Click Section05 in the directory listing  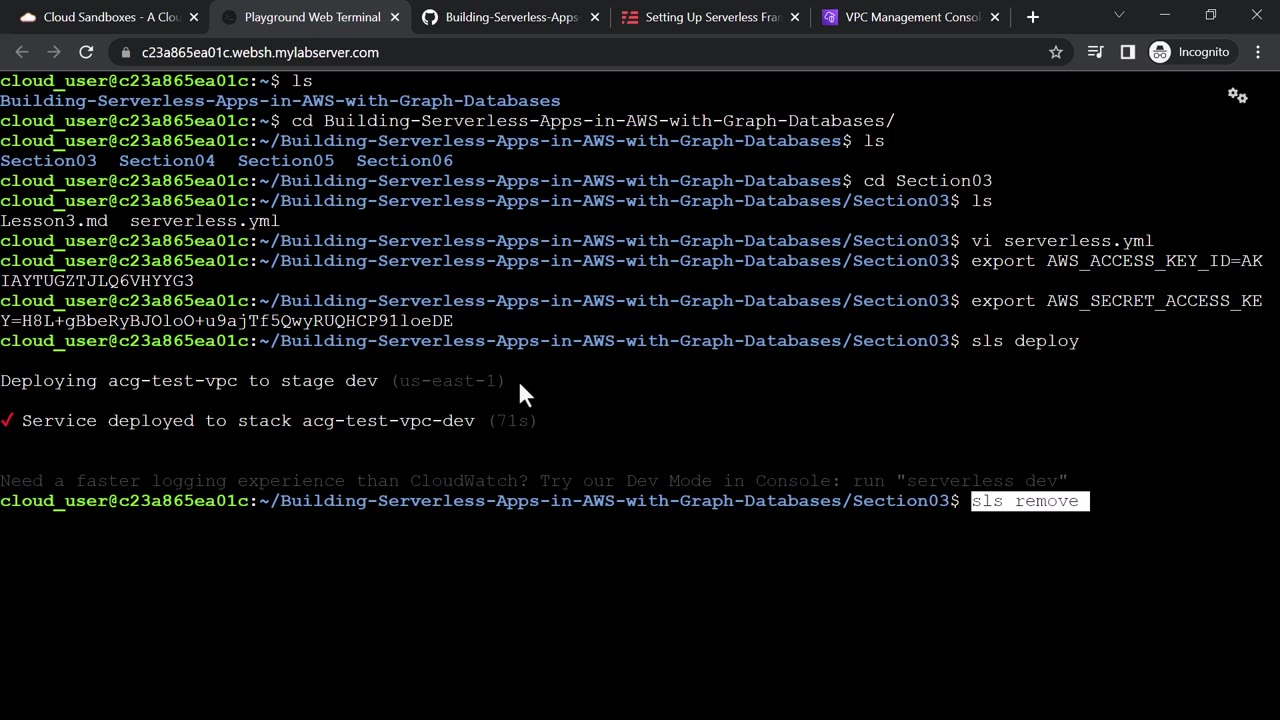click(x=286, y=161)
